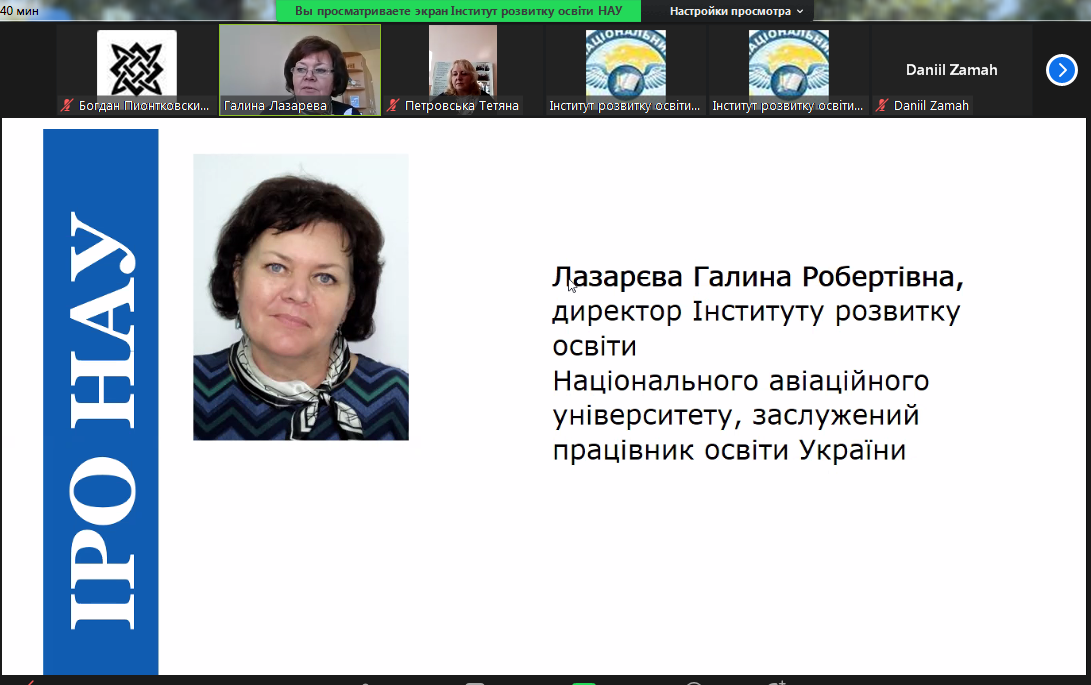1091x685 pixels.
Task: Click the Петровська Тетяна name label
Action: [461, 106]
